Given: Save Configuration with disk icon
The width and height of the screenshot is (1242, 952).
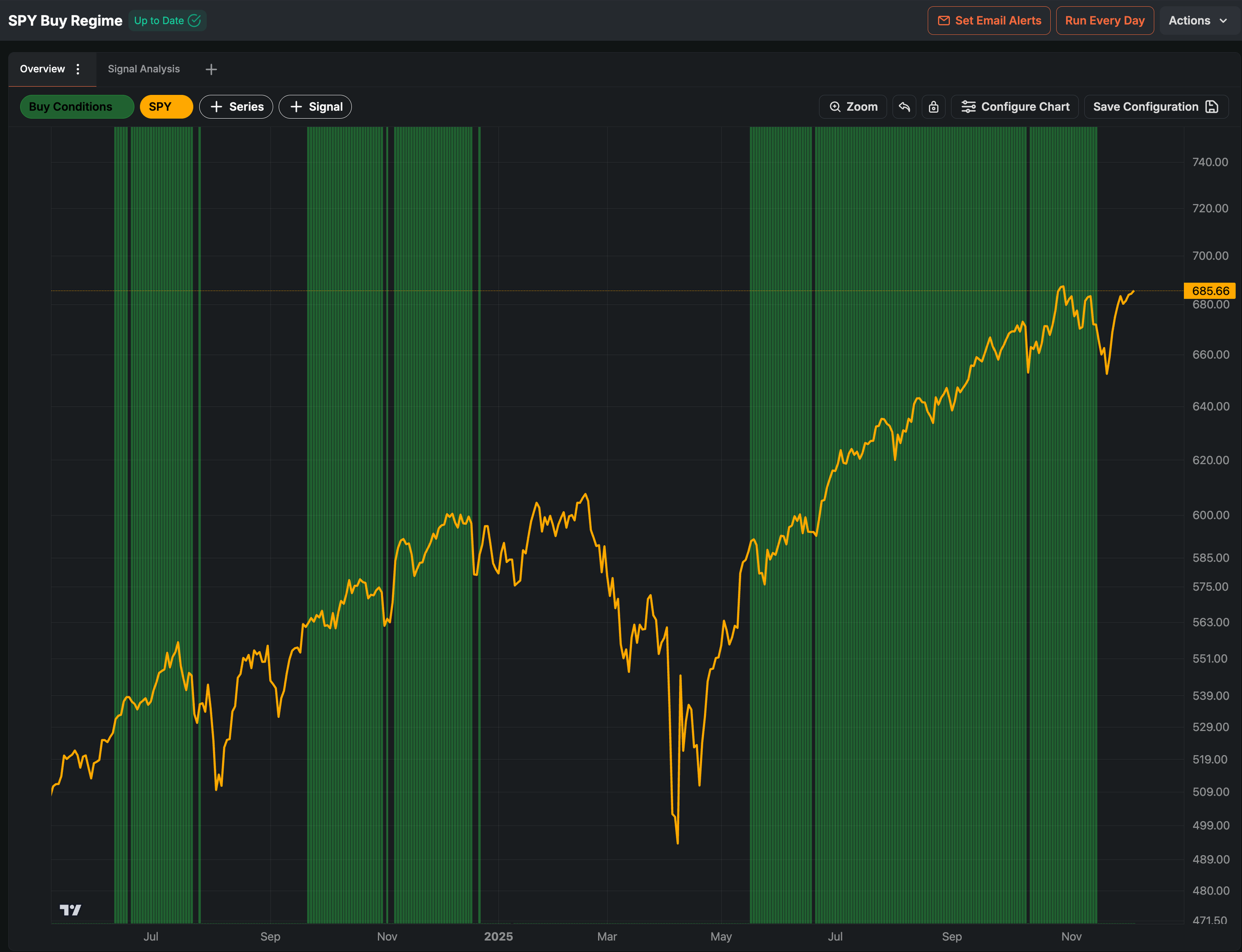Looking at the screenshot, I should (x=1156, y=106).
